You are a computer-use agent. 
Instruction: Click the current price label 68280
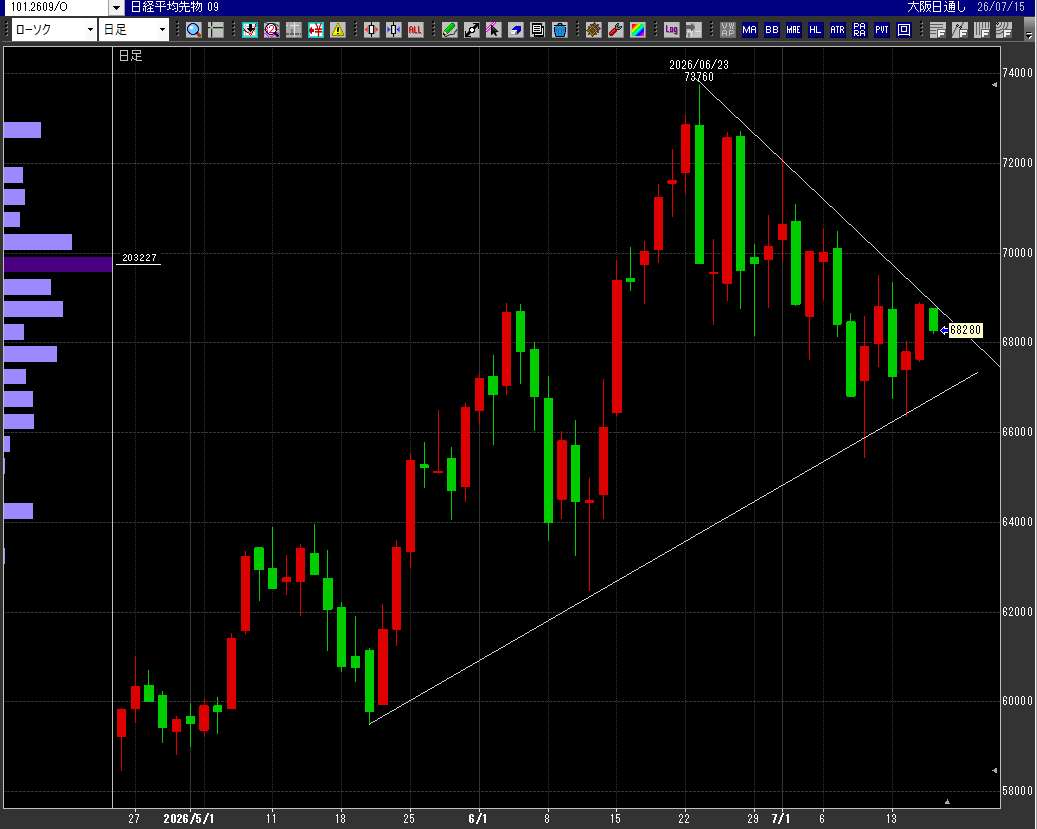tap(966, 329)
